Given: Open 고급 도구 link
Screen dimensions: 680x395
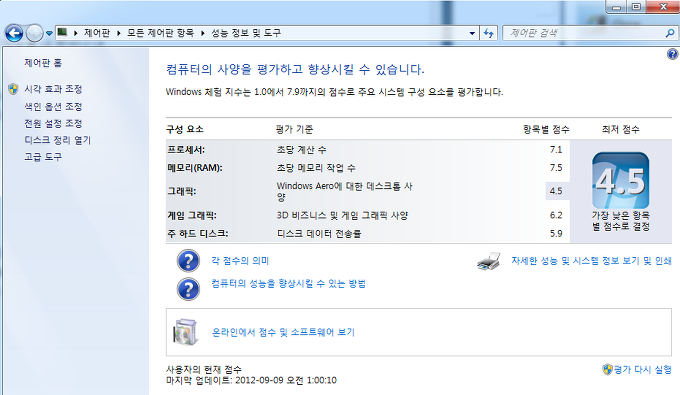Looking at the screenshot, I should coord(43,157).
